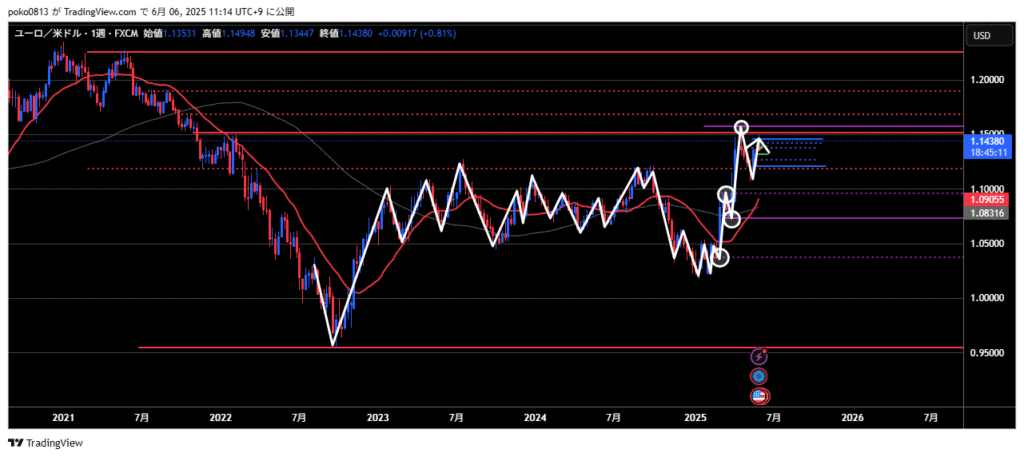Open the USD currency selector
The image size is (1024, 457).
[x=981, y=36]
